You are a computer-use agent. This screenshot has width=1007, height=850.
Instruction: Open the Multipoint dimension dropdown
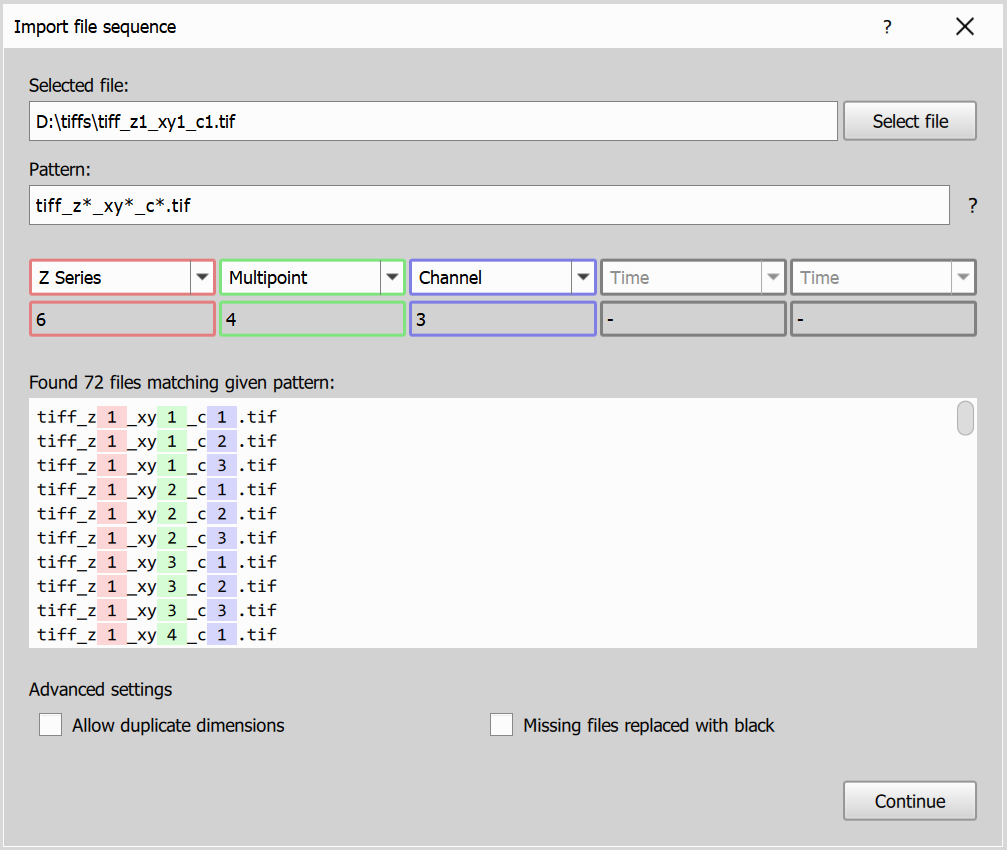click(x=392, y=277)
